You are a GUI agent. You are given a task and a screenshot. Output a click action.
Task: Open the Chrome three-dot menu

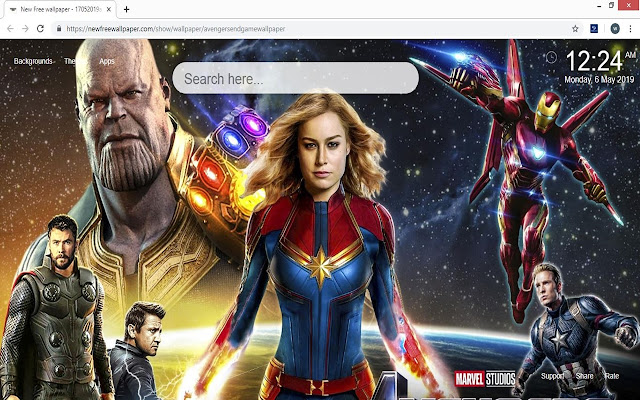[631, 29]
